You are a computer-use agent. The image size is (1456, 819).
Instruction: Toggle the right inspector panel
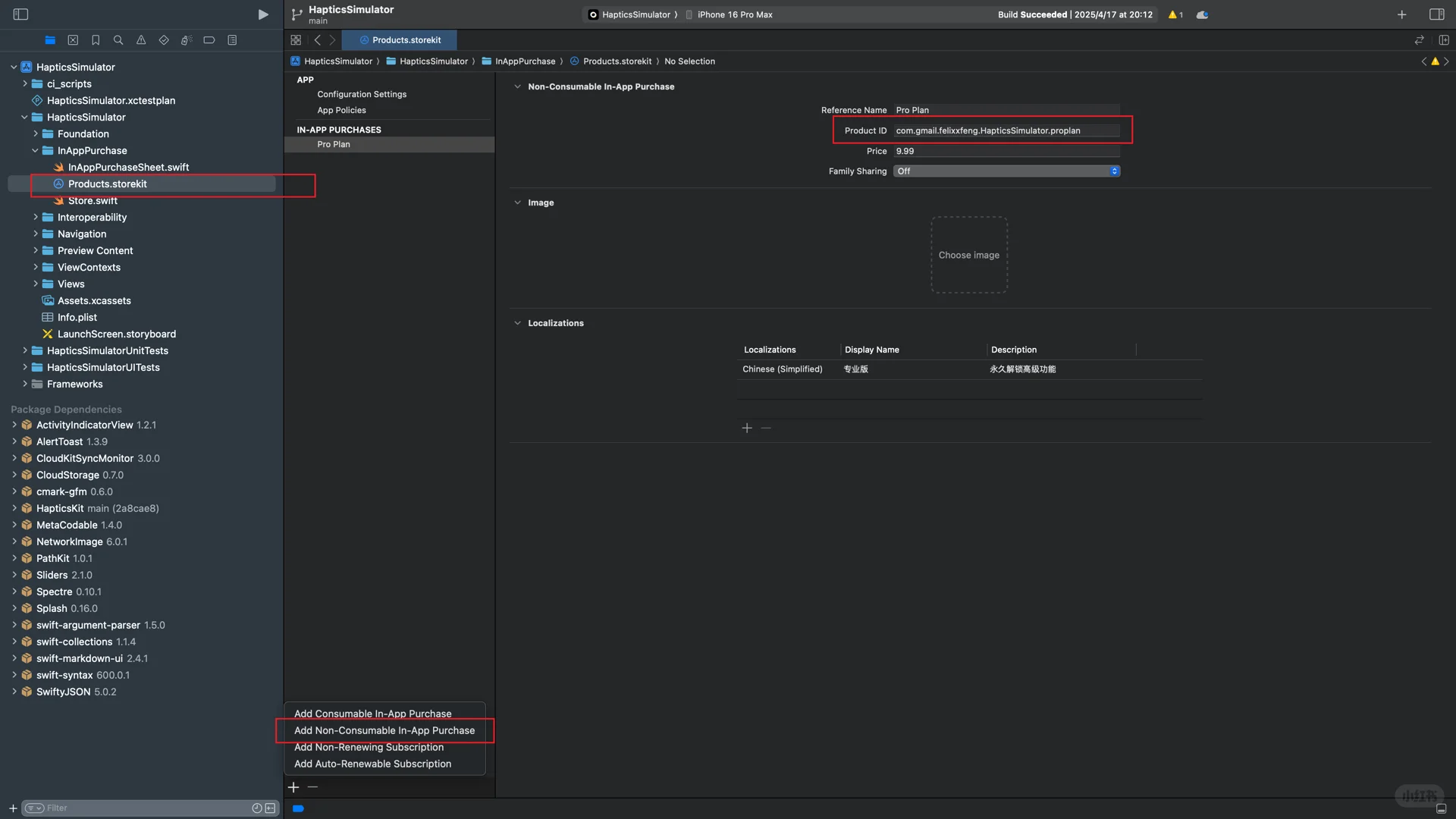click(x=1436, y=14)
